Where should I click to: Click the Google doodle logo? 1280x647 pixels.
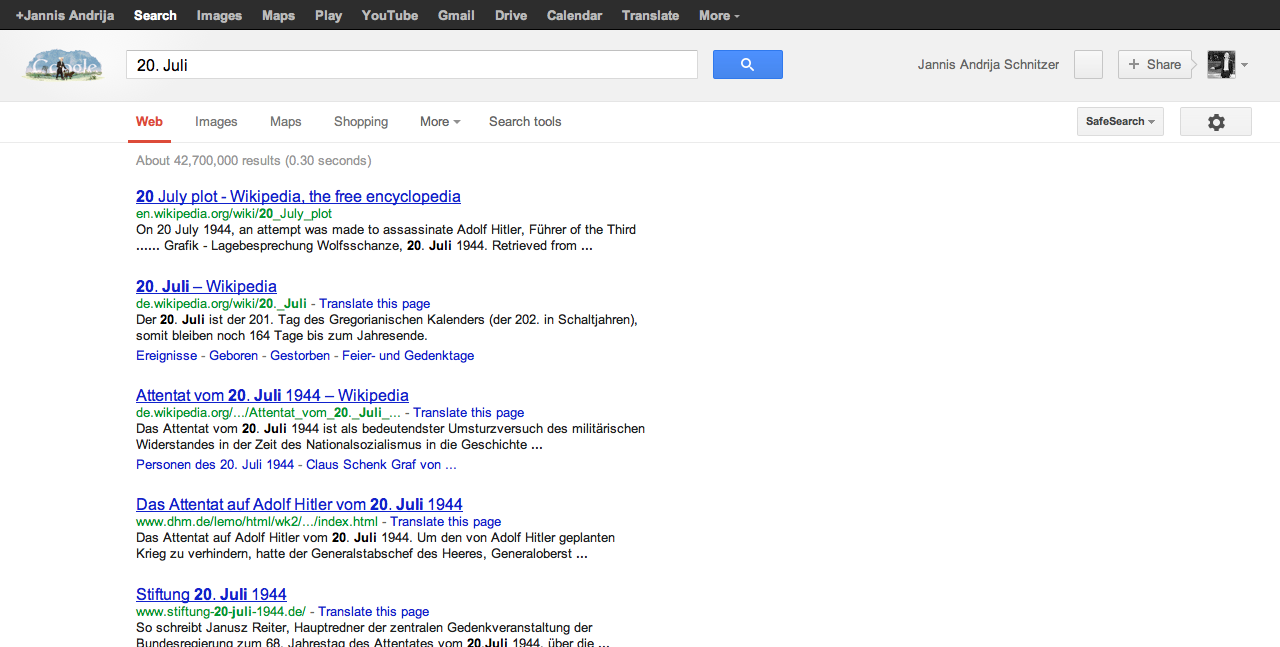[x=64, y=65]
